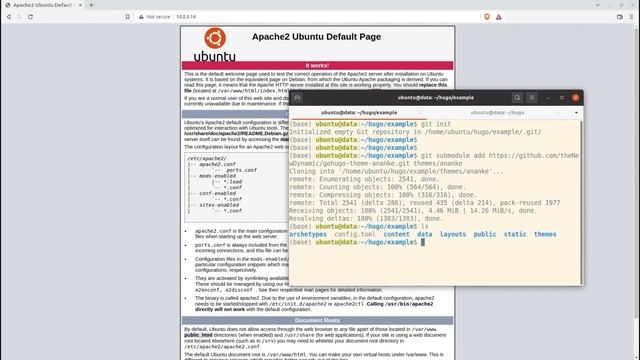
Task: Click 'Apache2 Ubuntu Default Page' heading
Action: (x=316, y=37)
